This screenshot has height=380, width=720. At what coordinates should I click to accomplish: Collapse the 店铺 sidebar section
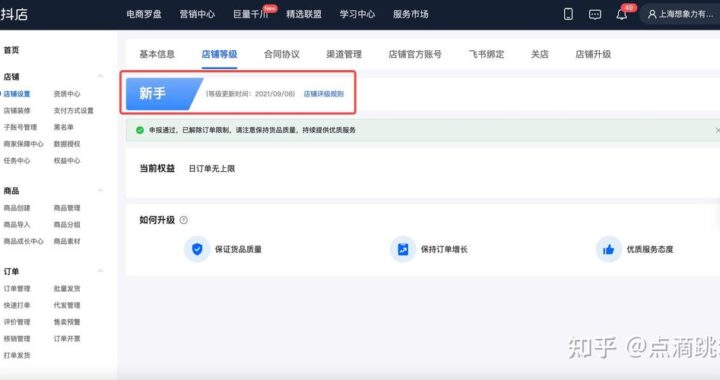click(100, 76)
